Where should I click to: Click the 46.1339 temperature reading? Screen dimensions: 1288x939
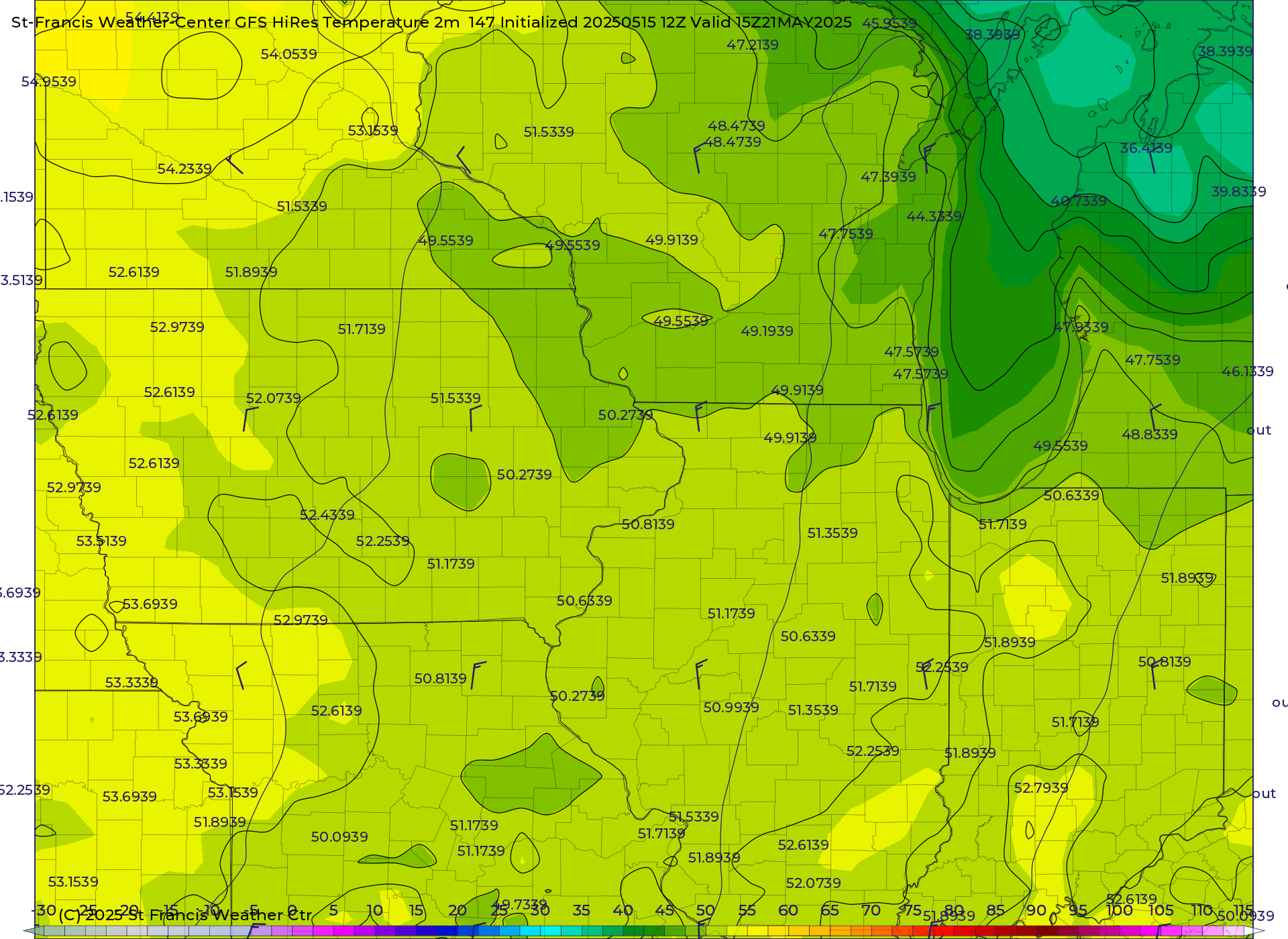(1248, 372)
